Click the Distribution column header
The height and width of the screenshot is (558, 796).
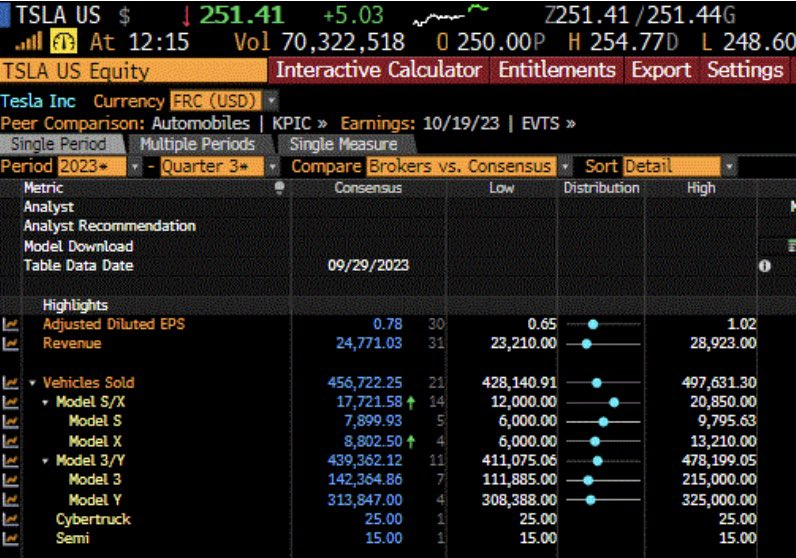coord(602,188)
